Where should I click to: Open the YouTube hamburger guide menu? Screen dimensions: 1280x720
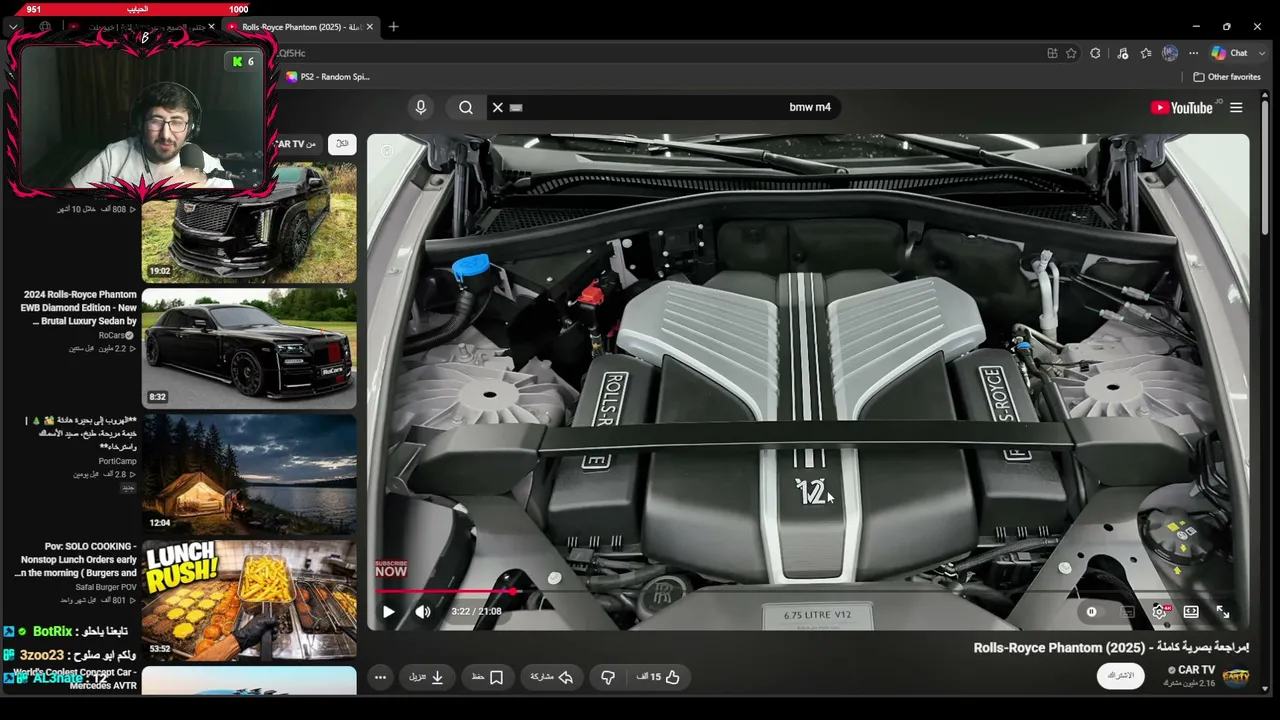1236,108
